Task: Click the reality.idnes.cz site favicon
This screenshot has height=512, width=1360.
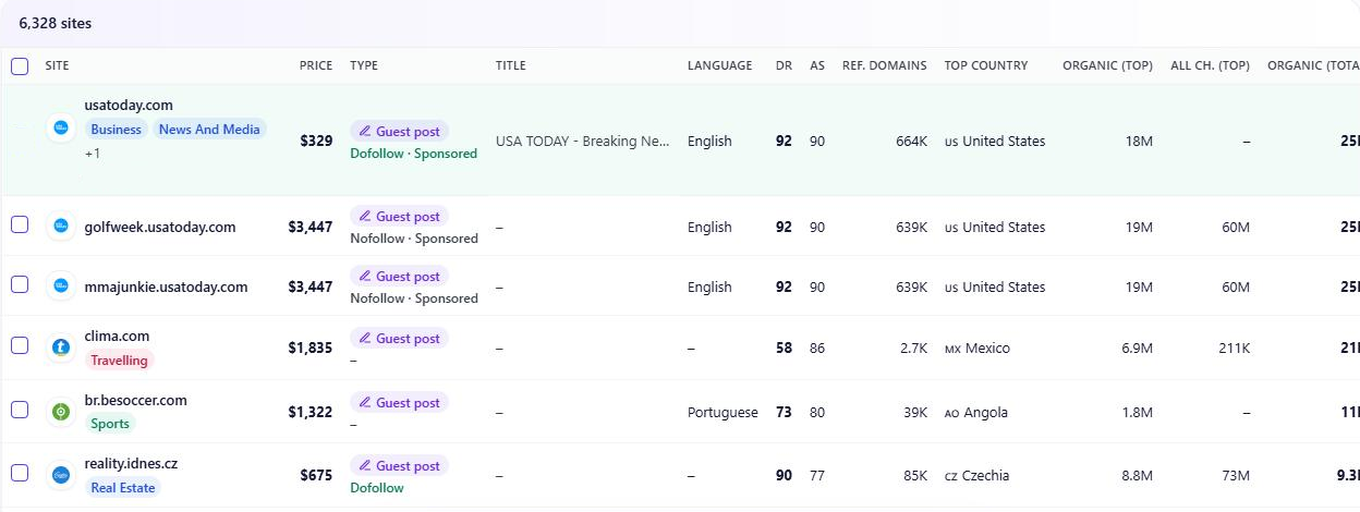Action: click(x=61, y=475)
